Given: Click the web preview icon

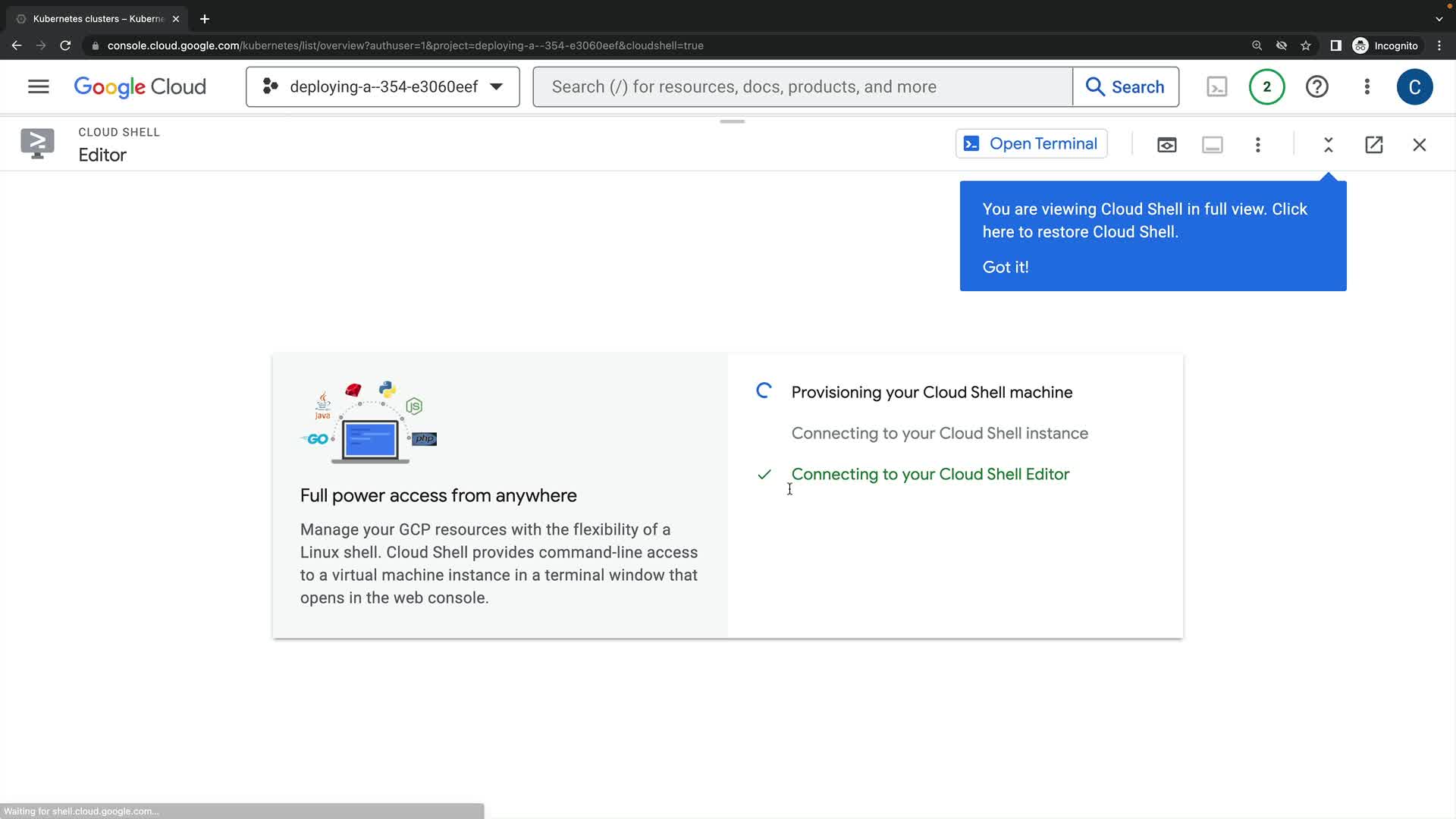Looking at the screenshot, I should pyautogui.click(x=1166, y=145).
